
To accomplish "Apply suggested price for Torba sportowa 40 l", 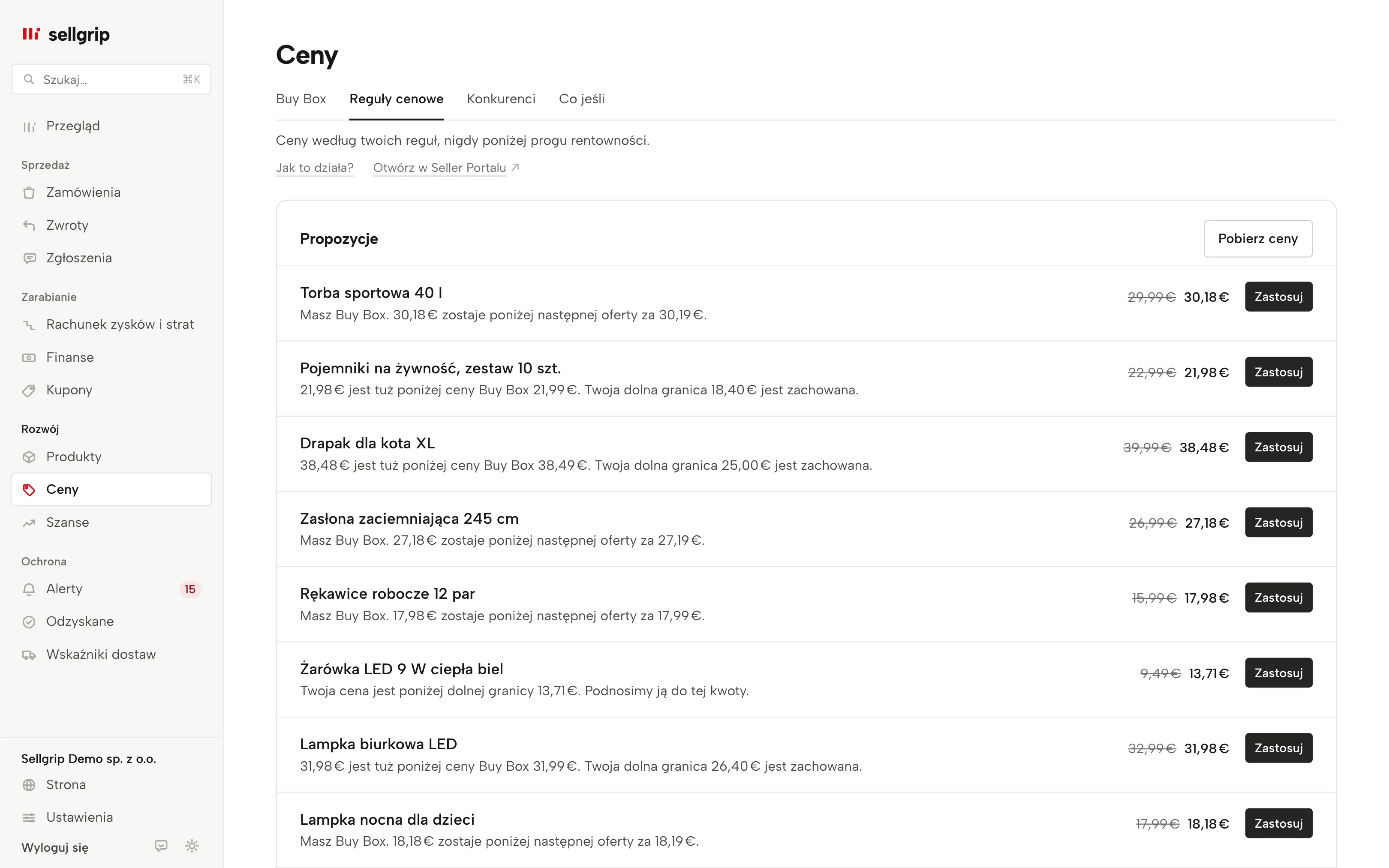I will (1278, 297).
